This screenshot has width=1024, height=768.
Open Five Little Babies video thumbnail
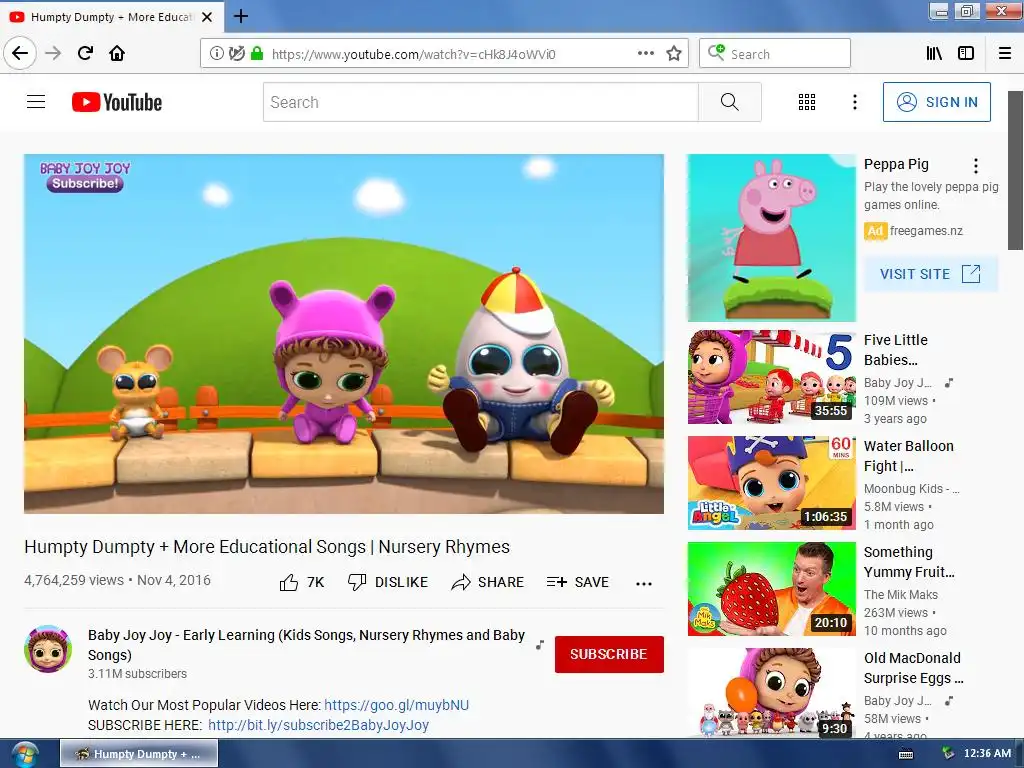[771, 377]
